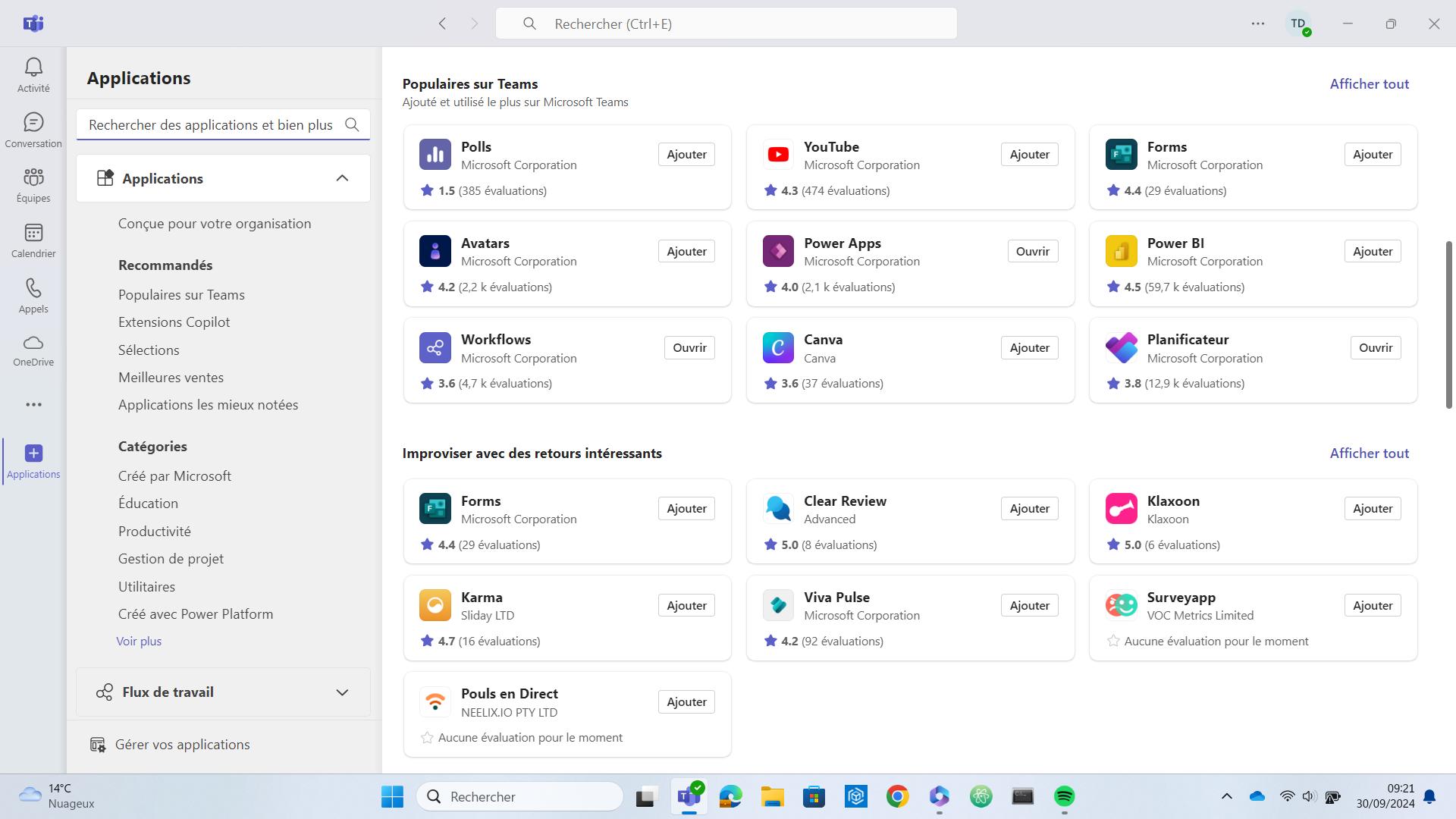Click the Pouls en Direct icon
The image size is (1456, 819).
point(435,701)
